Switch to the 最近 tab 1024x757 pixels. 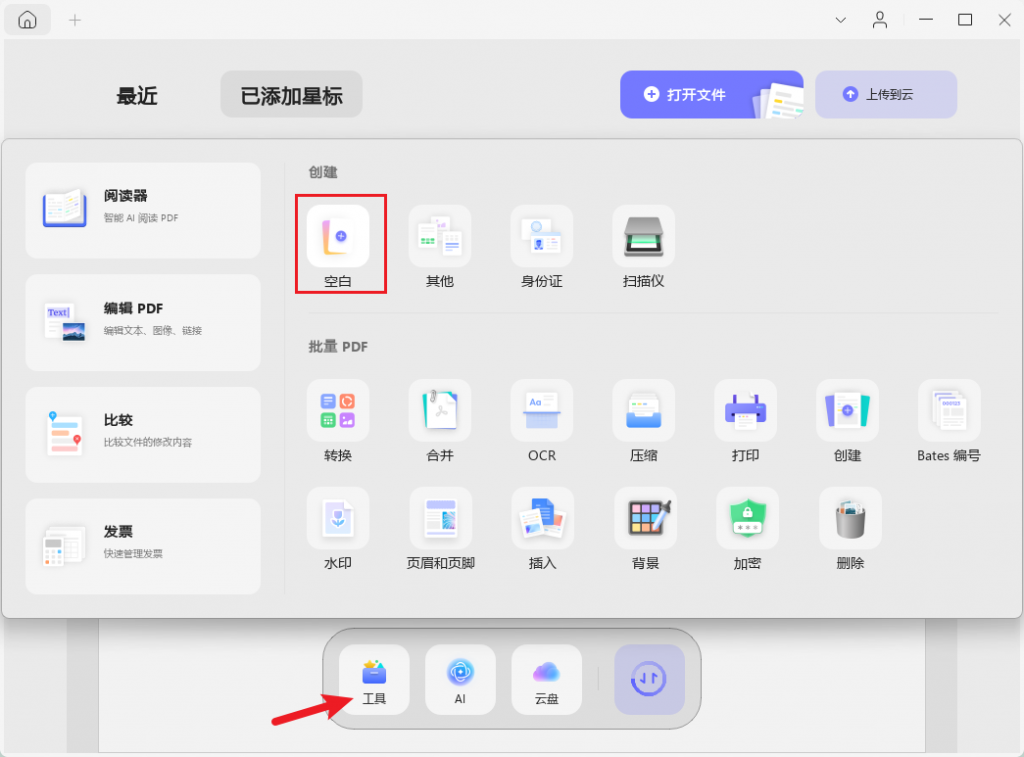(137, 96)
